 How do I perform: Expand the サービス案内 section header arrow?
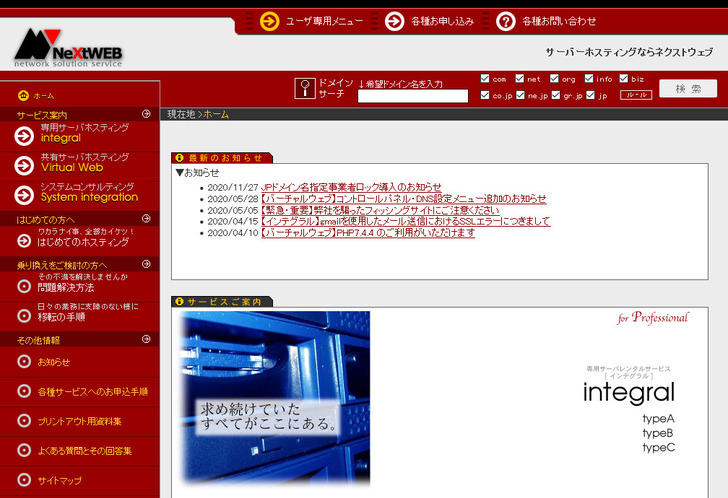click(146, 114)
